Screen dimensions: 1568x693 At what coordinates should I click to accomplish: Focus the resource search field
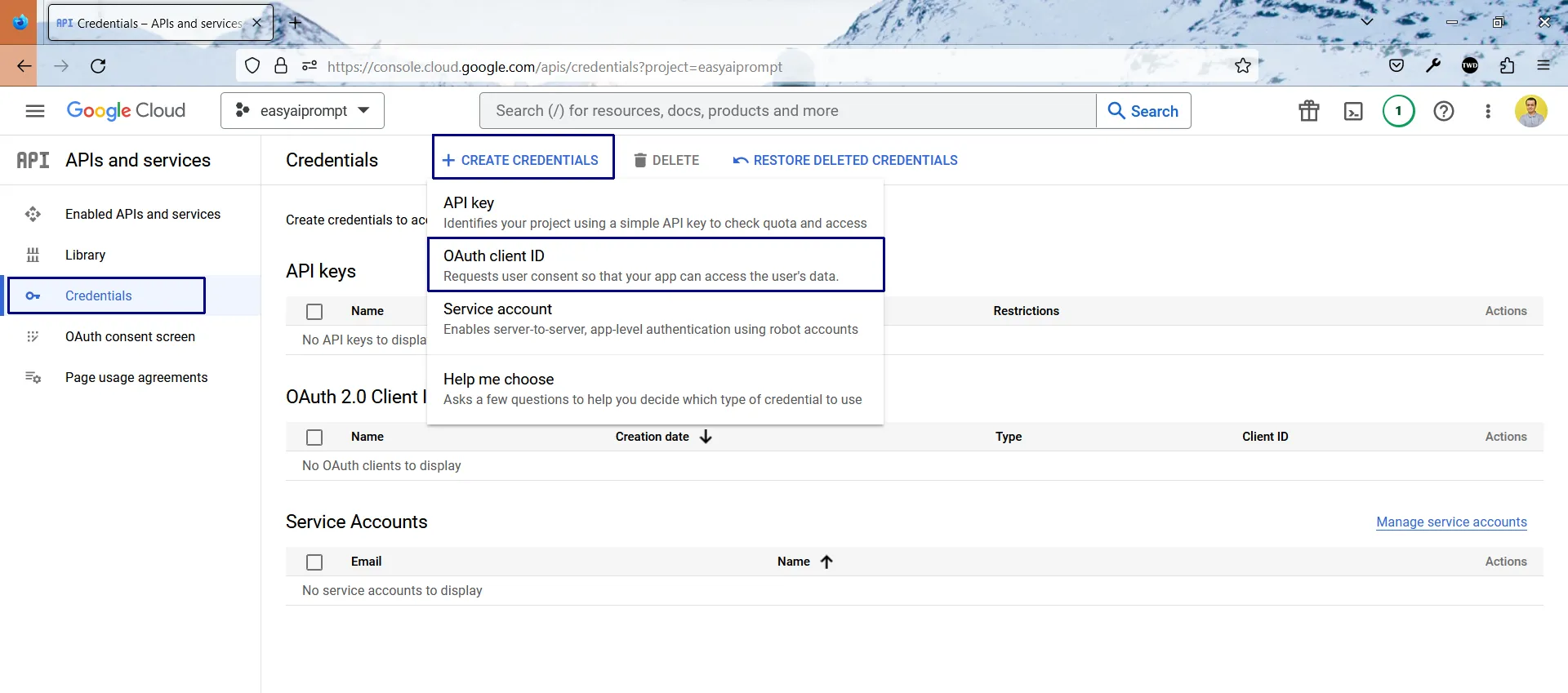(787, 111)
